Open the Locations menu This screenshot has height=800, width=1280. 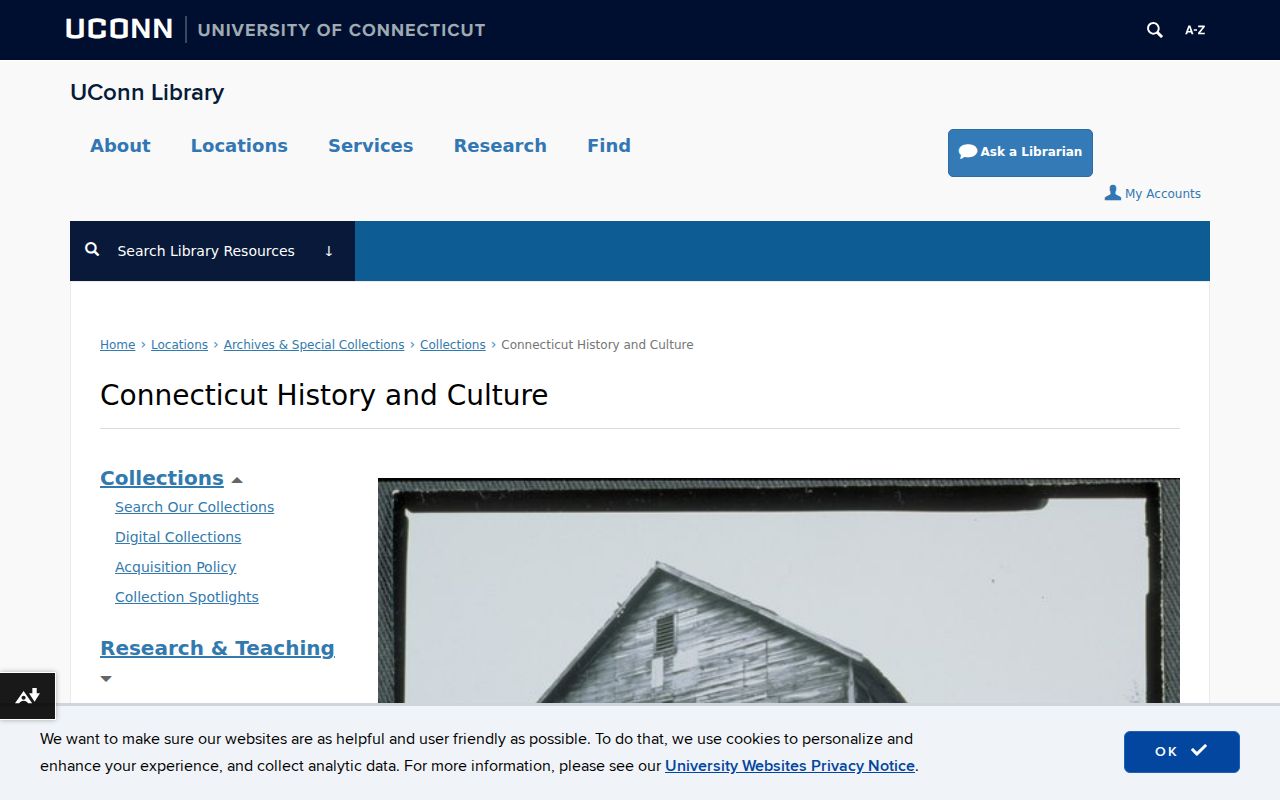point(239,145)
